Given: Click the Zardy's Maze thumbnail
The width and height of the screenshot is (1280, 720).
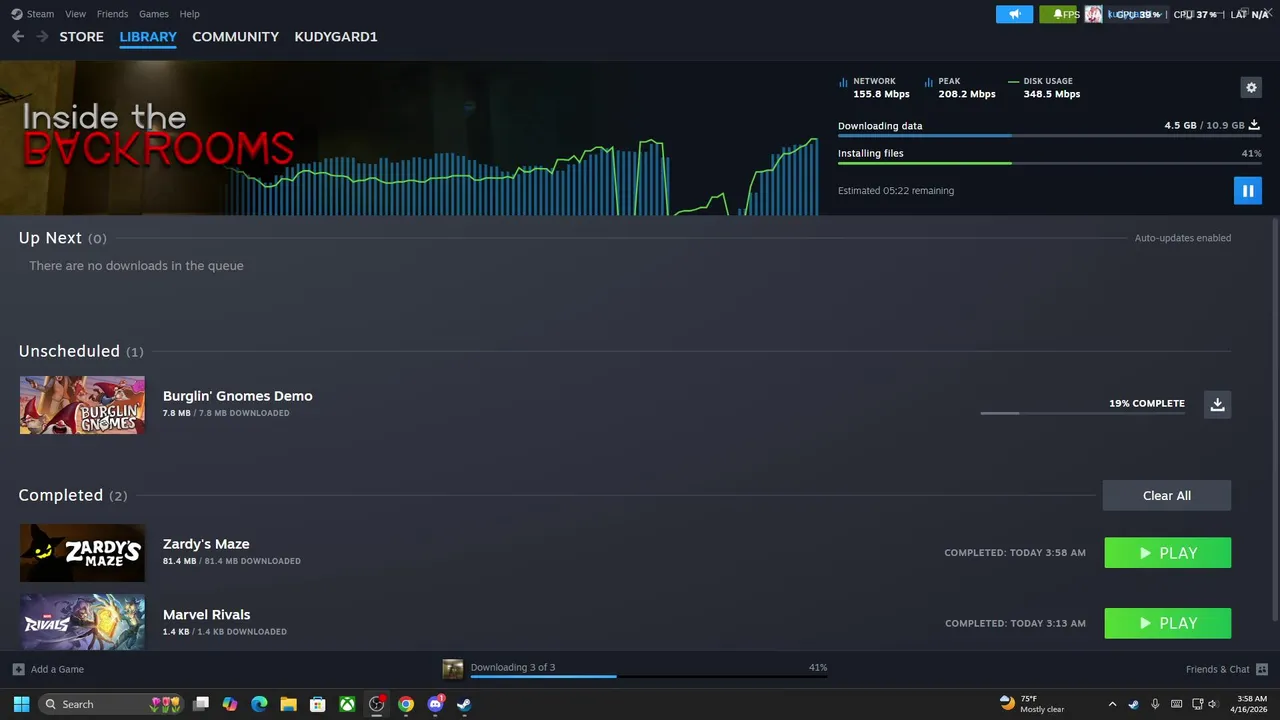Looking at the screenshot, I should pos(82,553).
